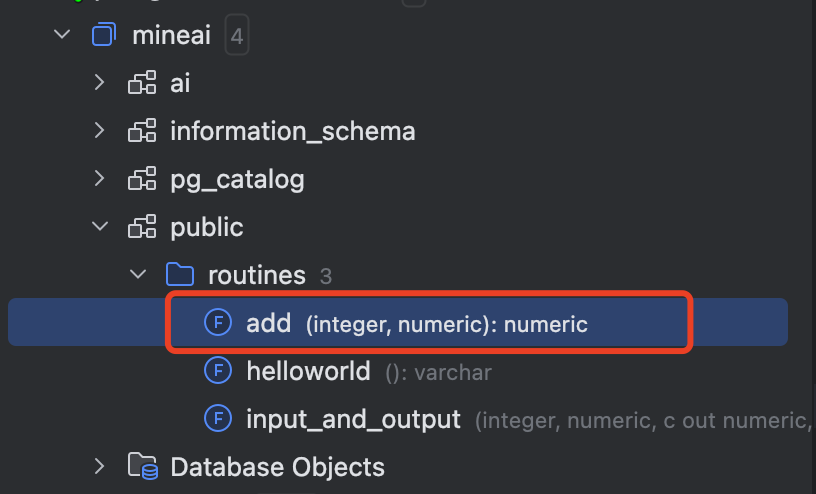The height and width of the screenshot is (494, 816).
Task: Click the mineai database icon
Action: pyautogui.click(x=103, y=36)
